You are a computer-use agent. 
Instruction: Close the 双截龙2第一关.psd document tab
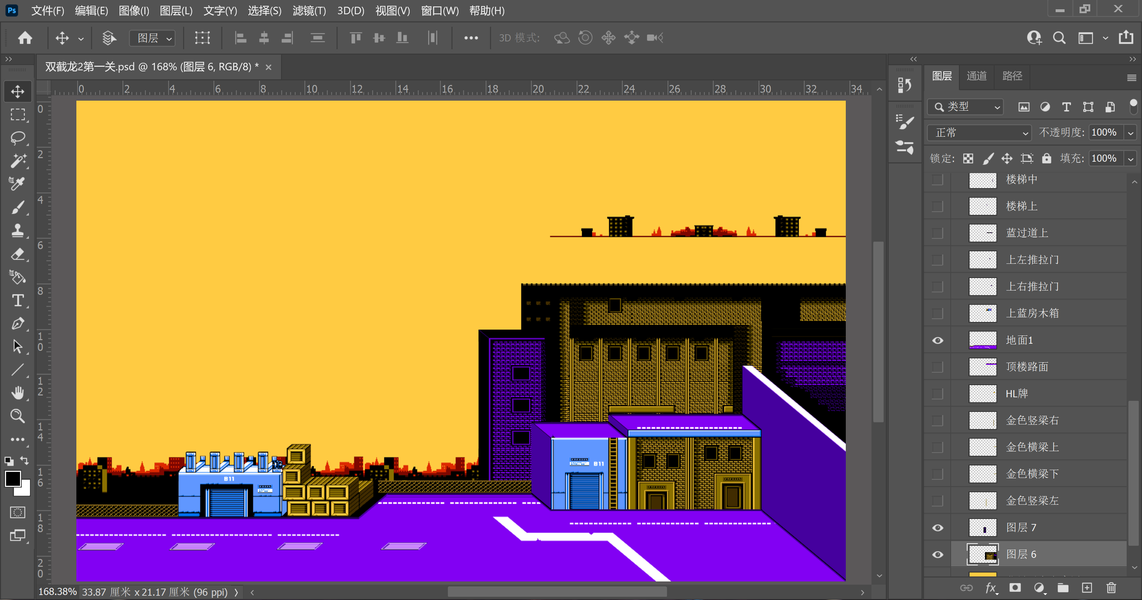(269, 67)
